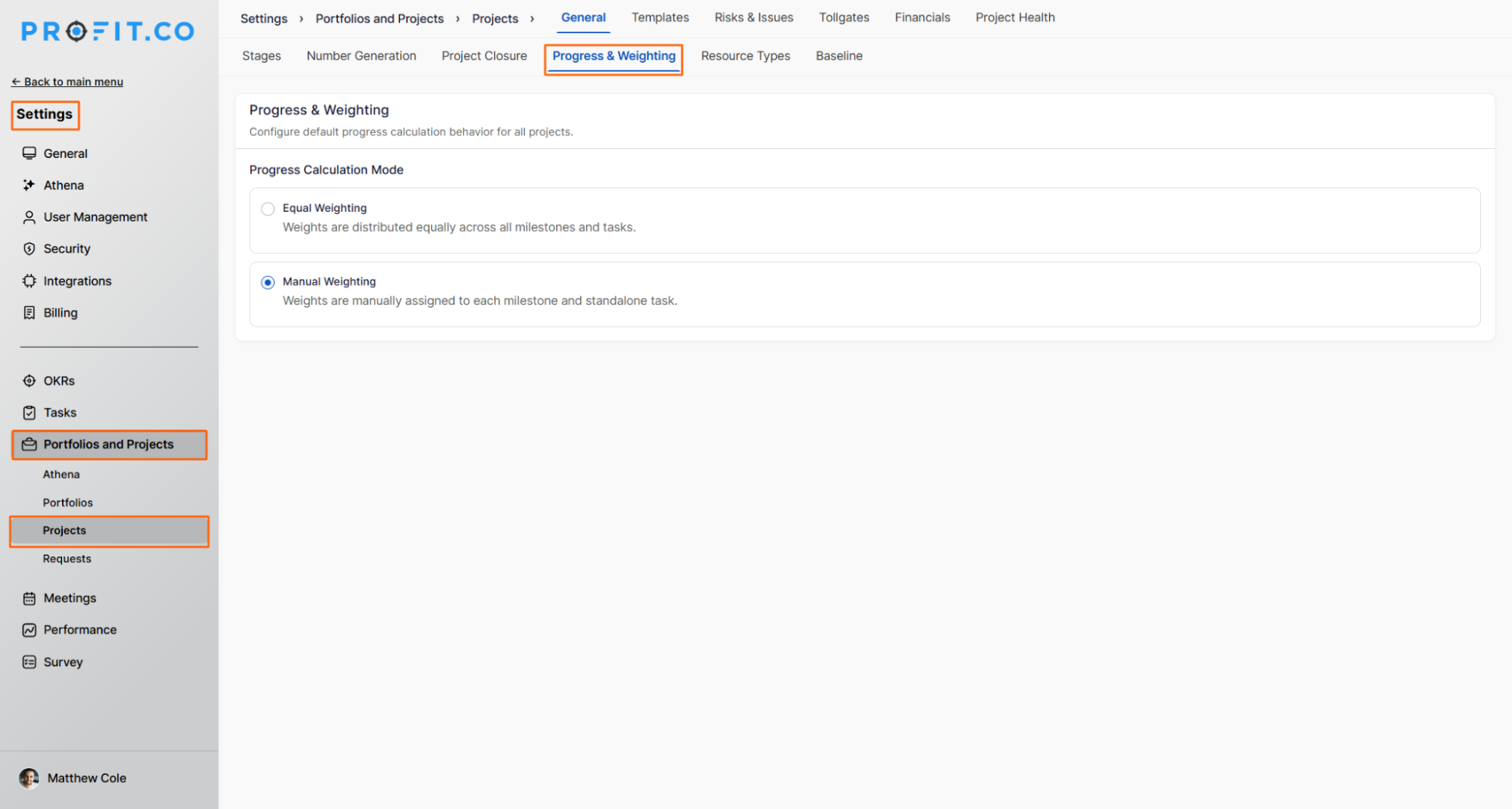Click the OKRs target icon
Screen dimensions: 1512x809
pyautogui.click(x=29, y=381)
